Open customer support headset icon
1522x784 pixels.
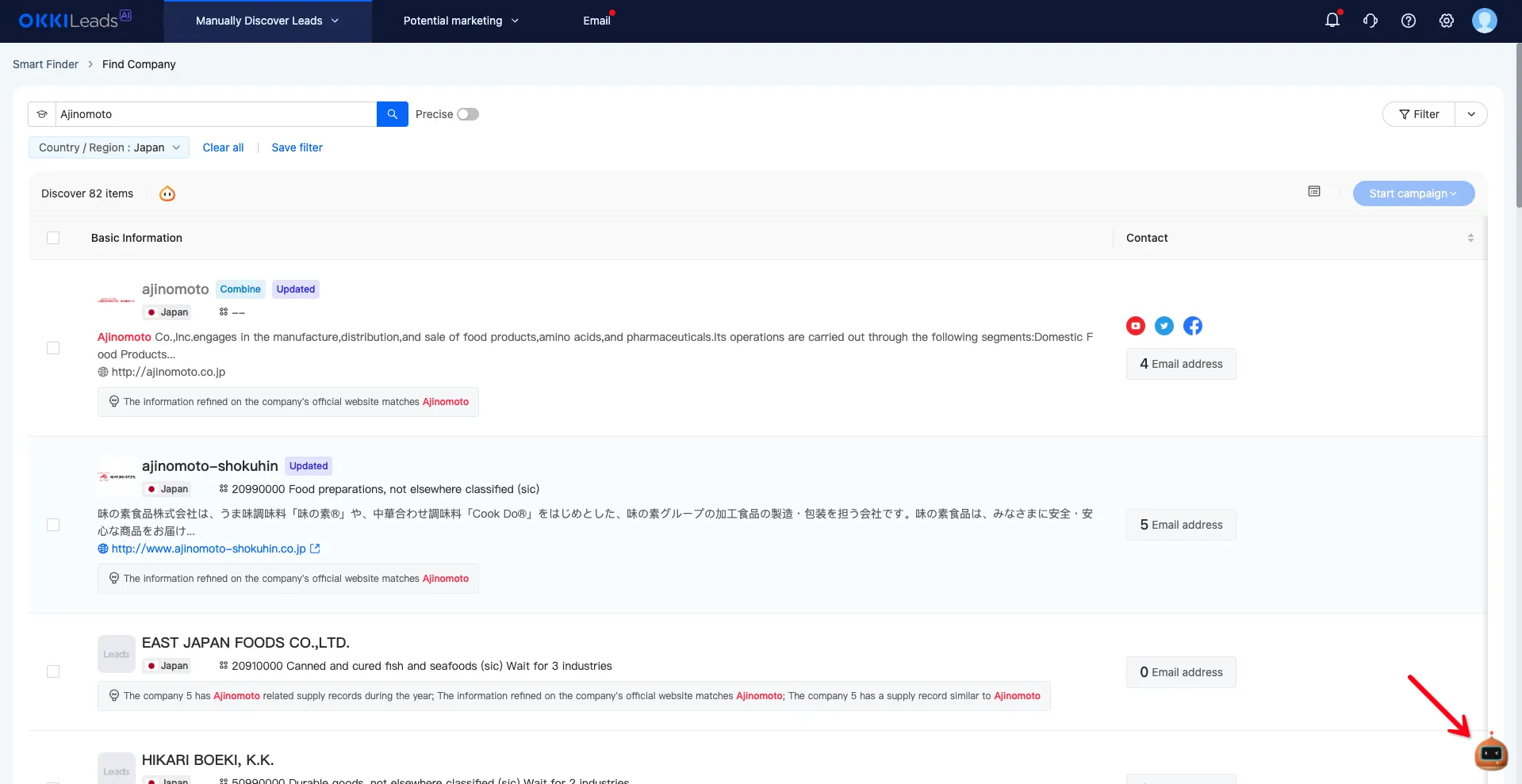tap(1371, 21)
